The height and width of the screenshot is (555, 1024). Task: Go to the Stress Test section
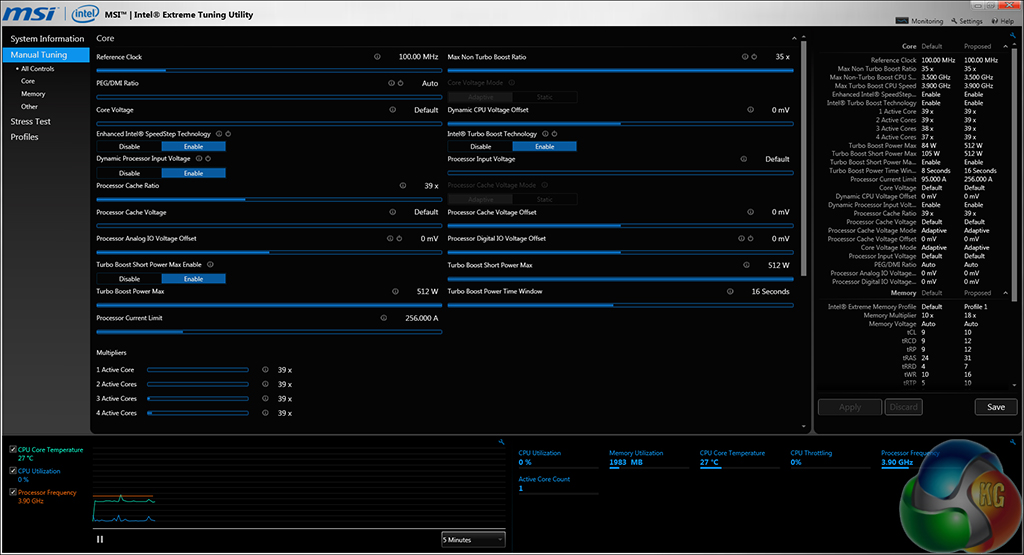pyautogui.click(x=30, y=122)
